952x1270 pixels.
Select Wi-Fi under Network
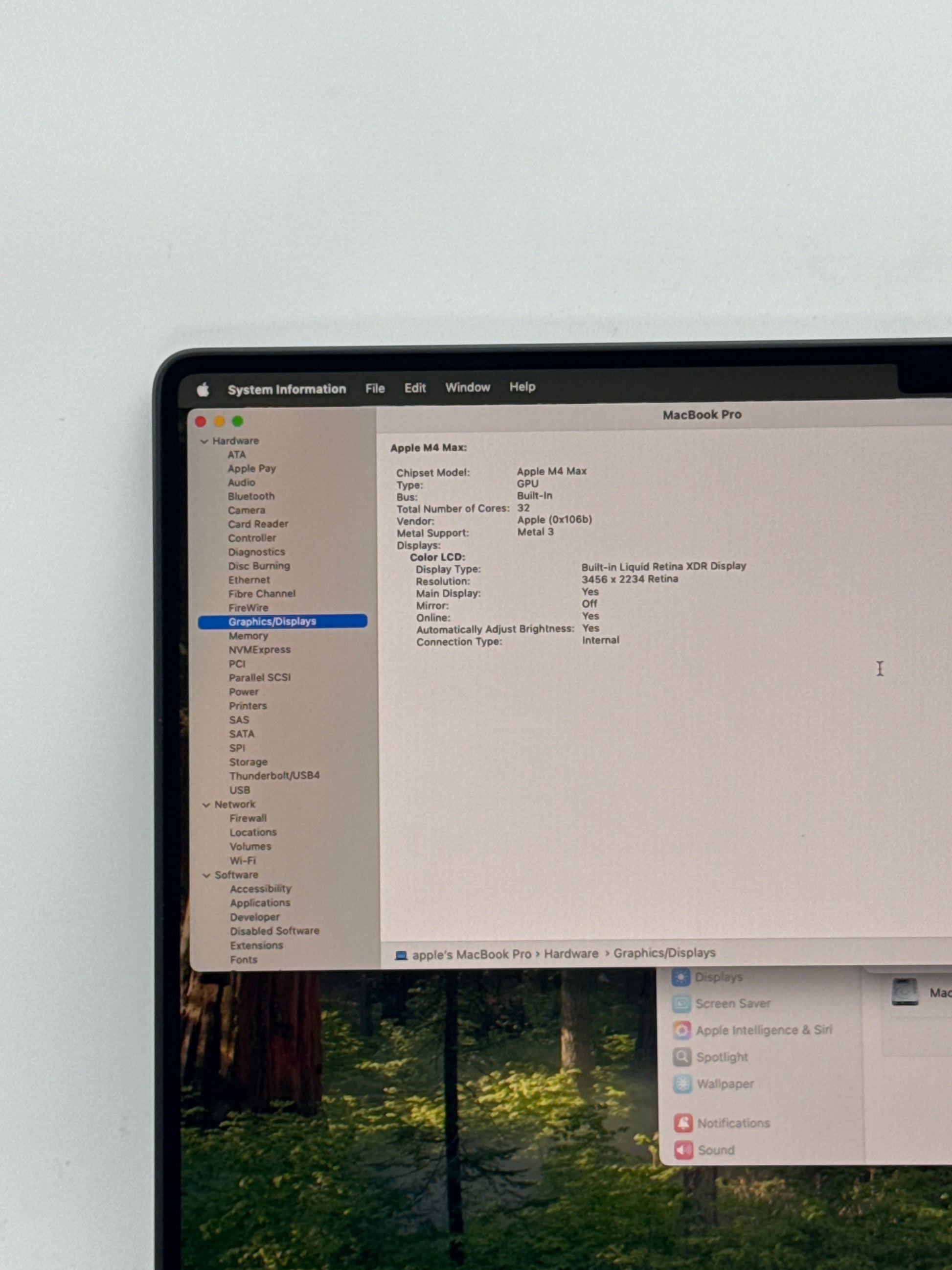click(x=243, y=861)
